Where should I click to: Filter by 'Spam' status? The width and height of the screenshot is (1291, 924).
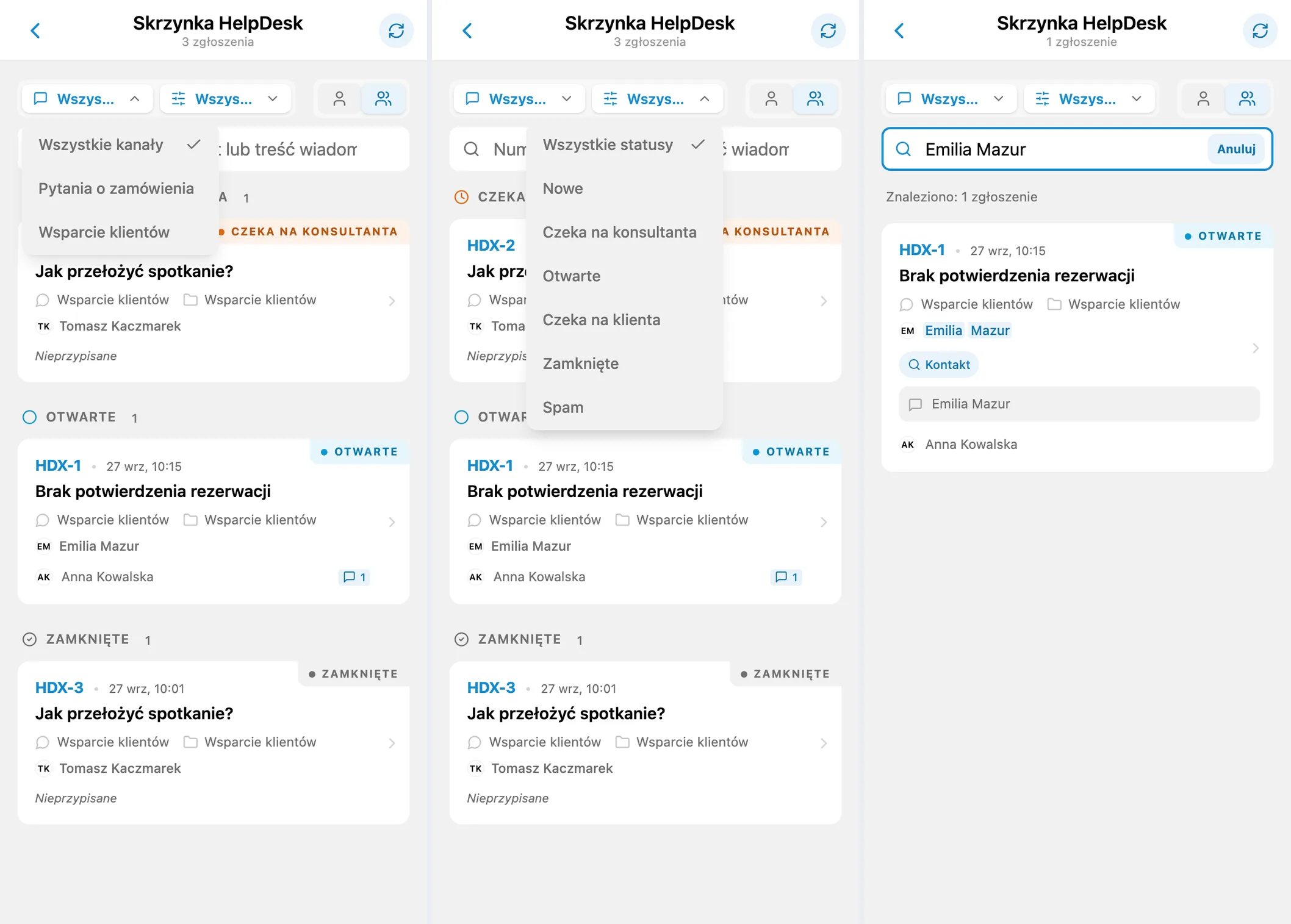point(624,407)
